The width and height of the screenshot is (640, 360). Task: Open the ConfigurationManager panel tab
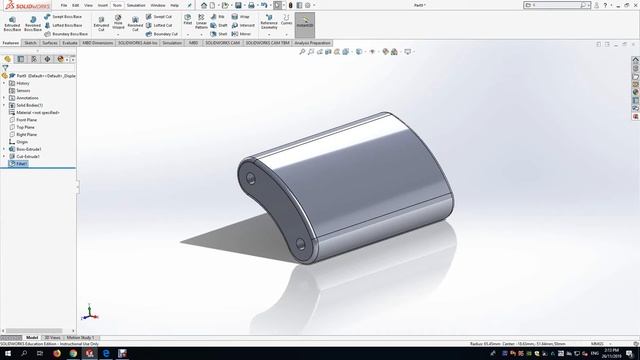[34, 59]
